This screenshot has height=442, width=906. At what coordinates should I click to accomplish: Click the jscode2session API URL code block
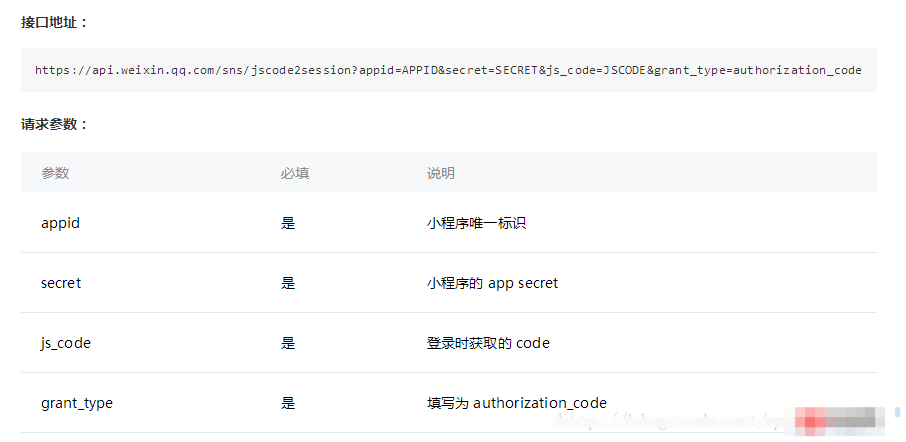tap(448, 70)
